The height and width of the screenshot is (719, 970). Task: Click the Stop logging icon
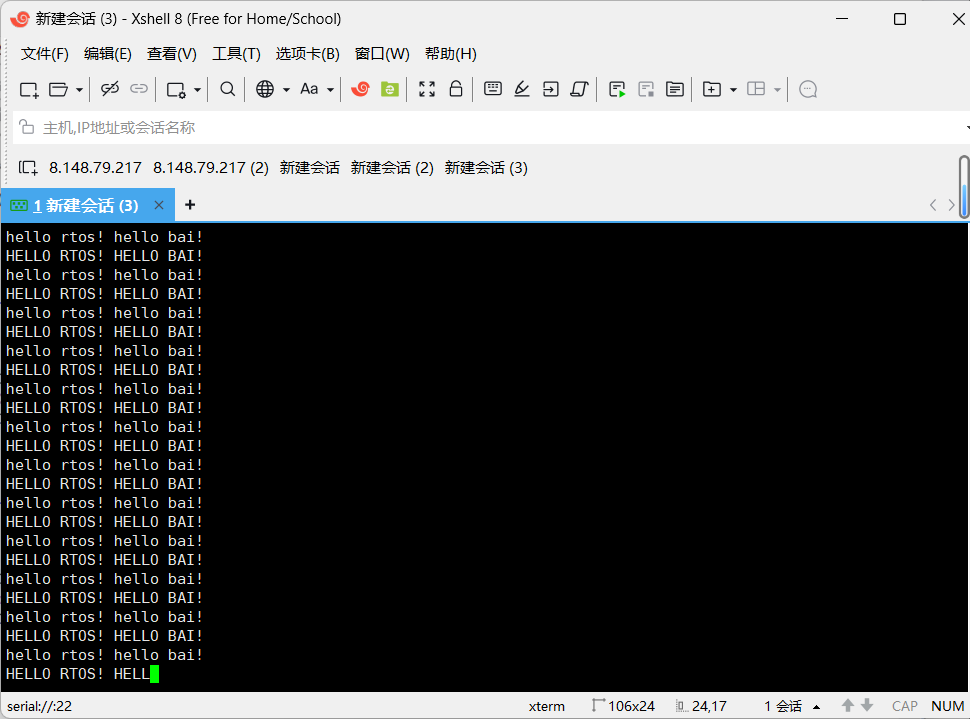pyautogui.click(x=646, y=90)
